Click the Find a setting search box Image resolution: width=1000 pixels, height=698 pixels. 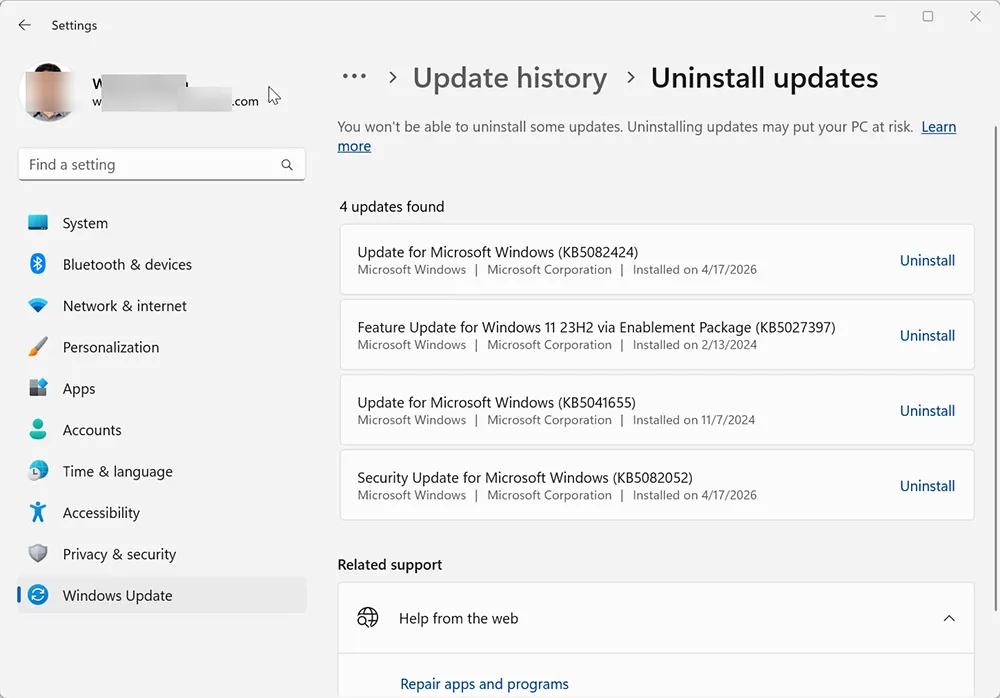point(161,165)
